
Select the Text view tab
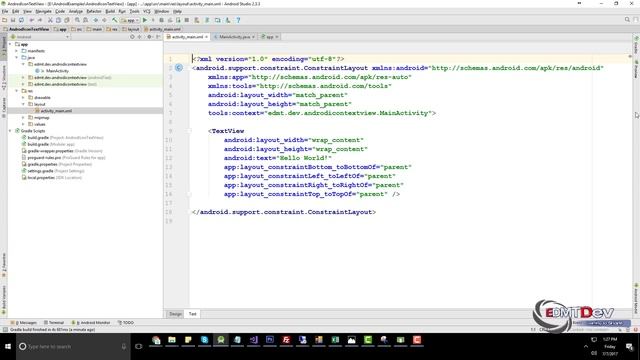[193, 314]
